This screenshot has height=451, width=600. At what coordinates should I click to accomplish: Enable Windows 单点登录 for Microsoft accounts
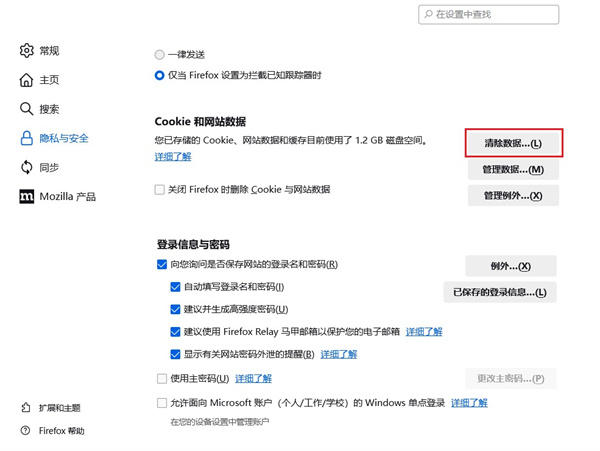[x=162, y=403]
